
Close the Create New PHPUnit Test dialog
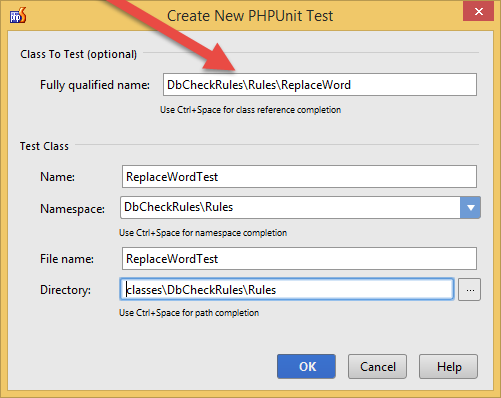pyautogui.click(x=478, y=11)
